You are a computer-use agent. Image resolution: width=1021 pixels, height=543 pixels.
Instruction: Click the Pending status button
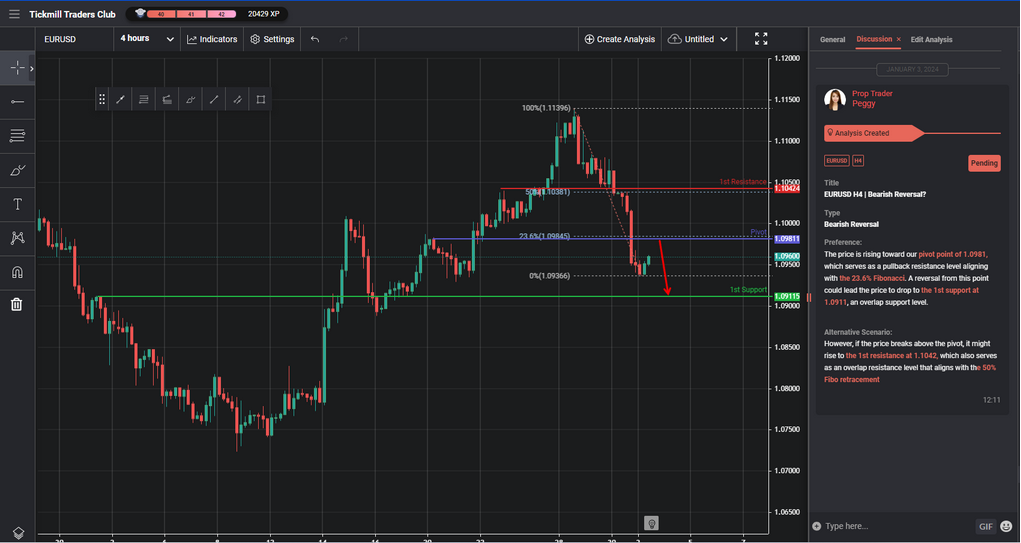pyautogui.click(x=984, y=163)
